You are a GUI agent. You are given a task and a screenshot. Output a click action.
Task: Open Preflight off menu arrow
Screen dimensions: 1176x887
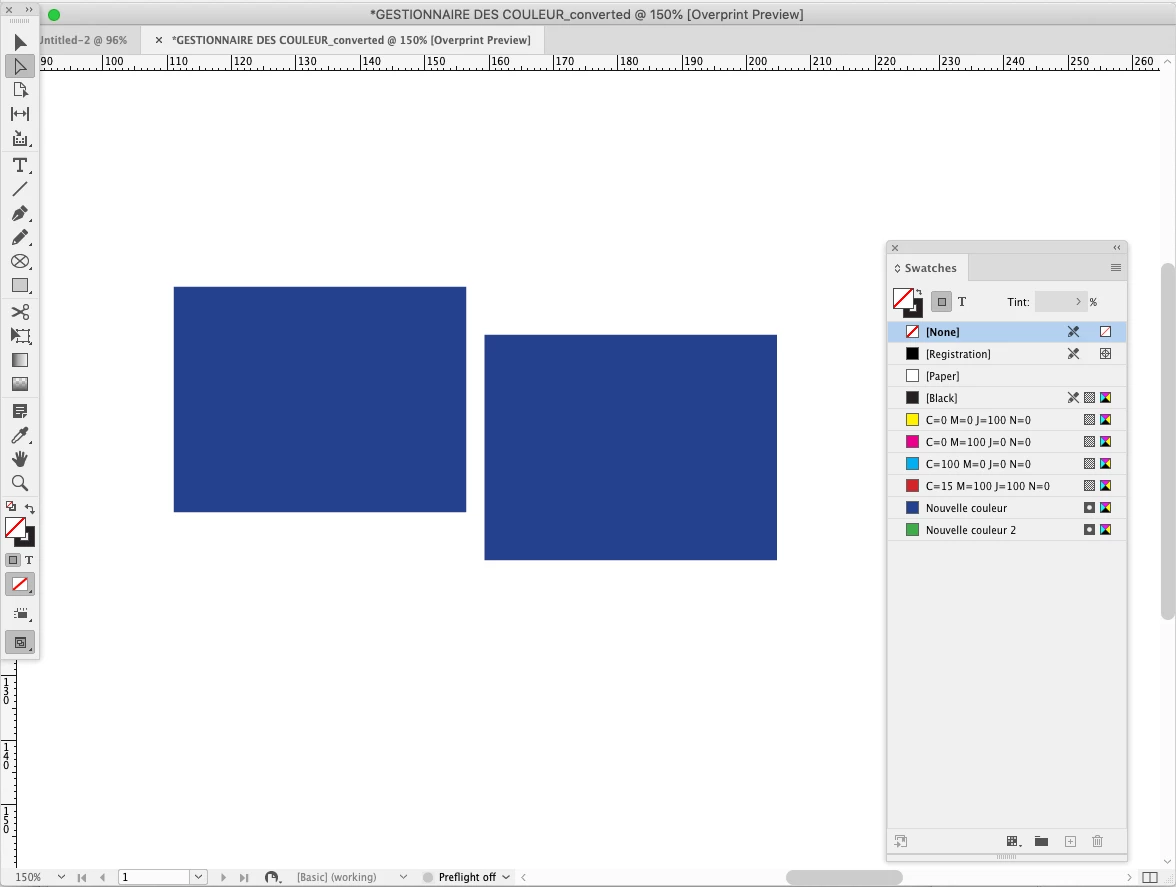click(506, 877)
